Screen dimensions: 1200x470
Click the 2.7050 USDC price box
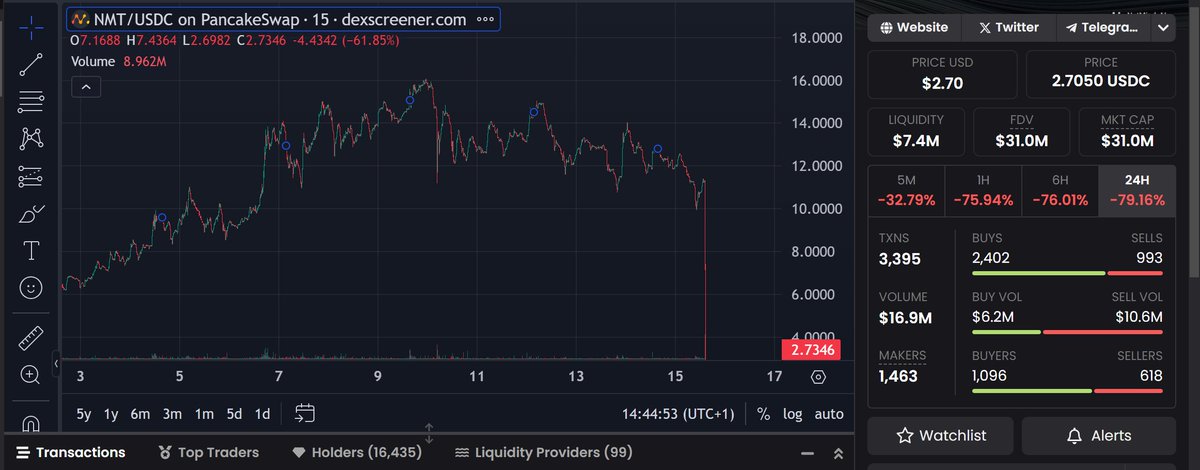tap(1101, 74)
